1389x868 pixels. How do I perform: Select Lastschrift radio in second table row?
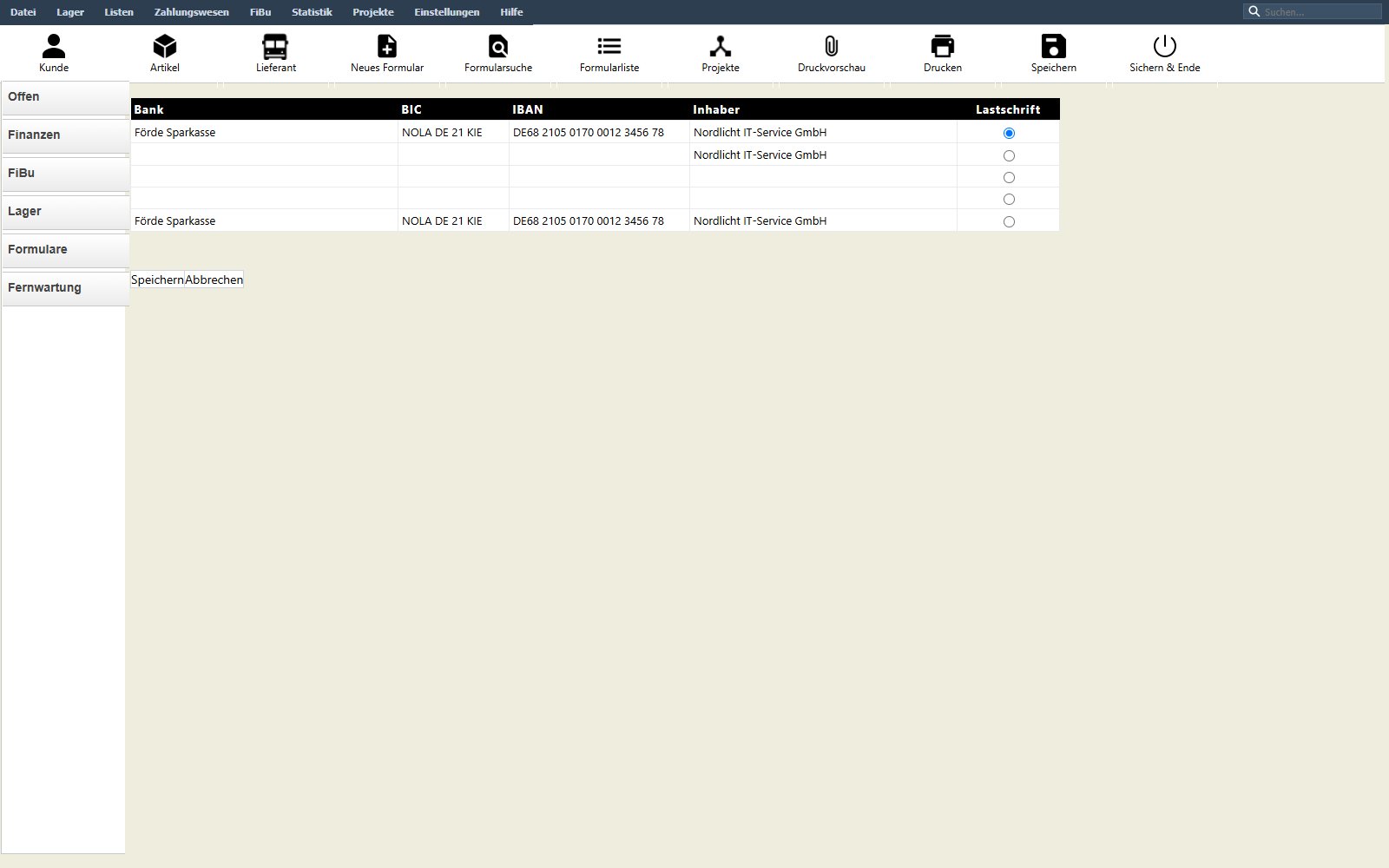click(1009, 155)
